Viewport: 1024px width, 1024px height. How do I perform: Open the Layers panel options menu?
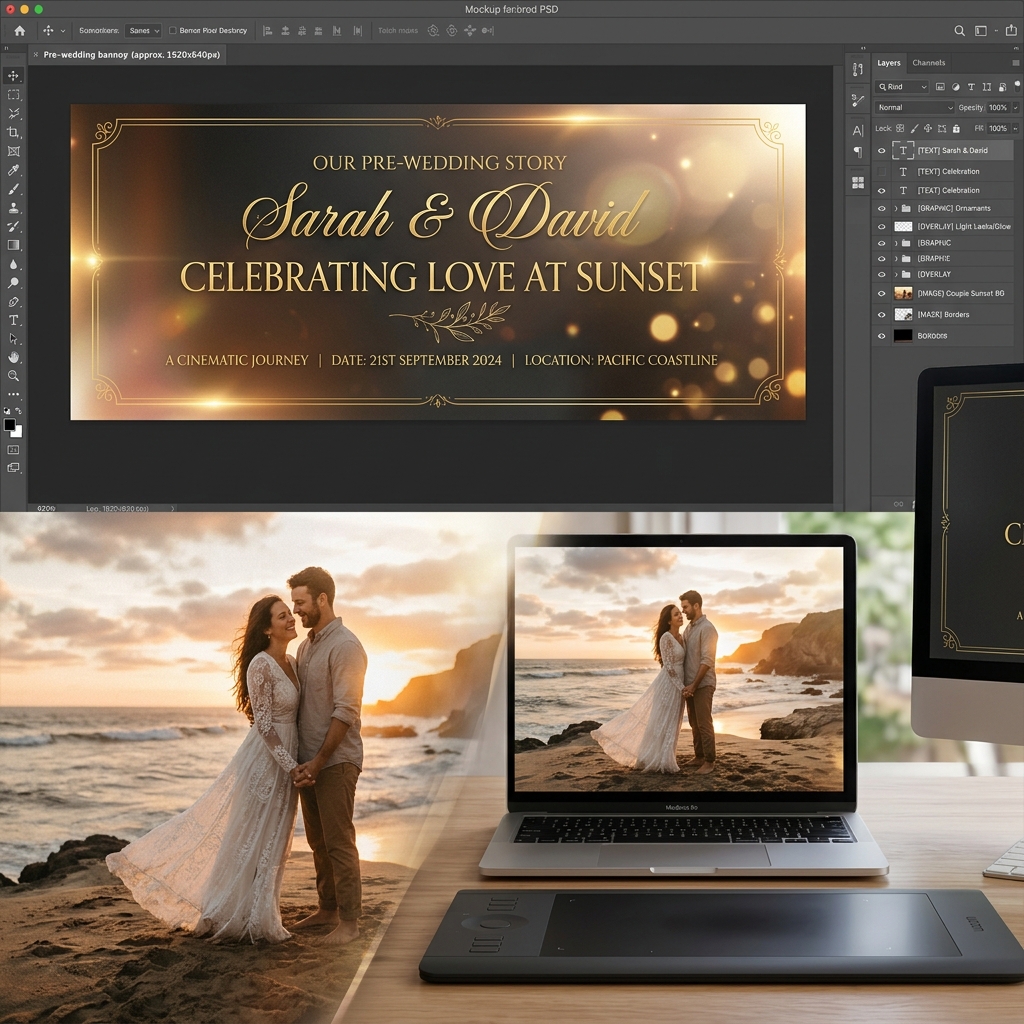pyautogui.click(x=1016, y=63)
